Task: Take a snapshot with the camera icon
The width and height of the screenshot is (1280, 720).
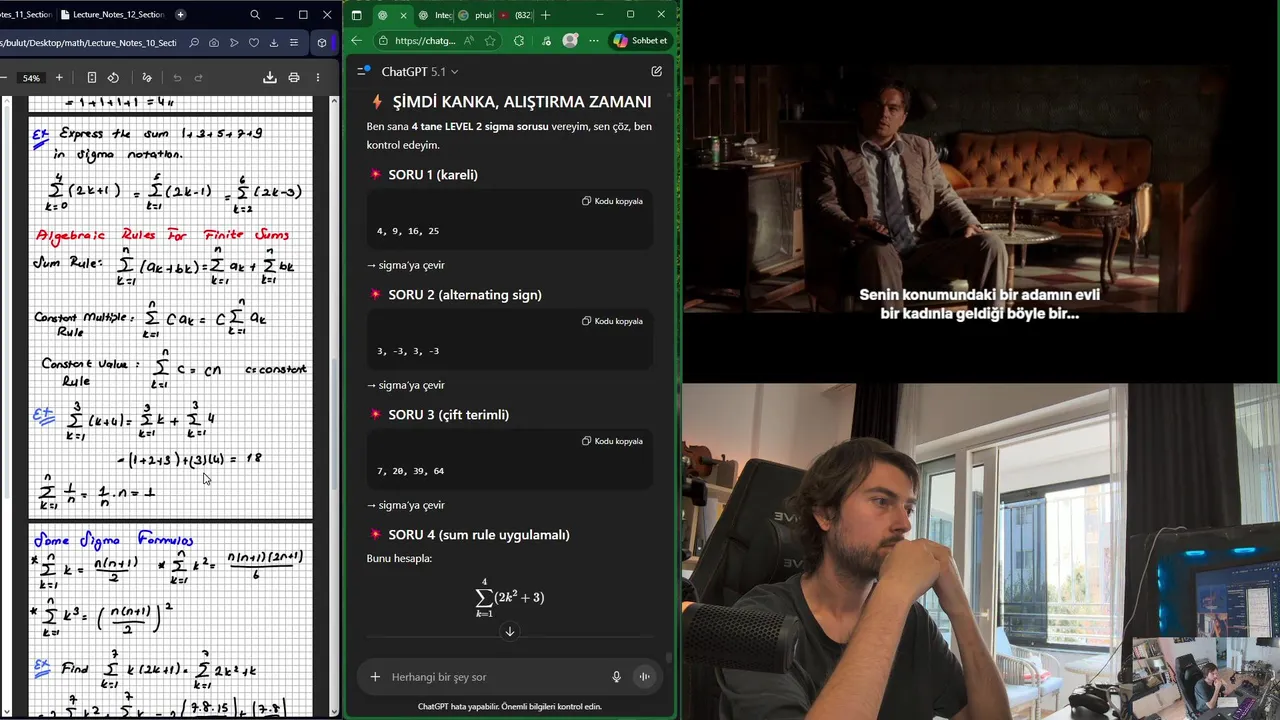Action: pyautogui.click(x=214, y=43)
